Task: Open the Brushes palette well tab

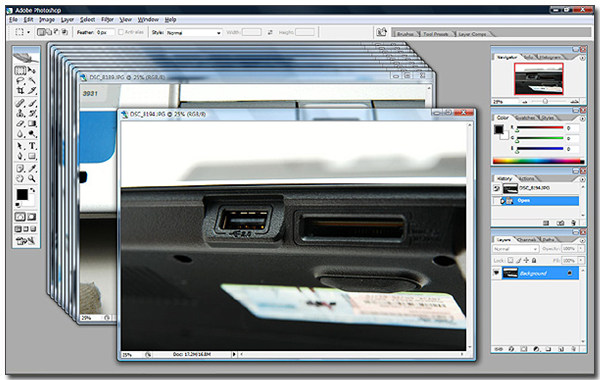Action: coord(405,34)
